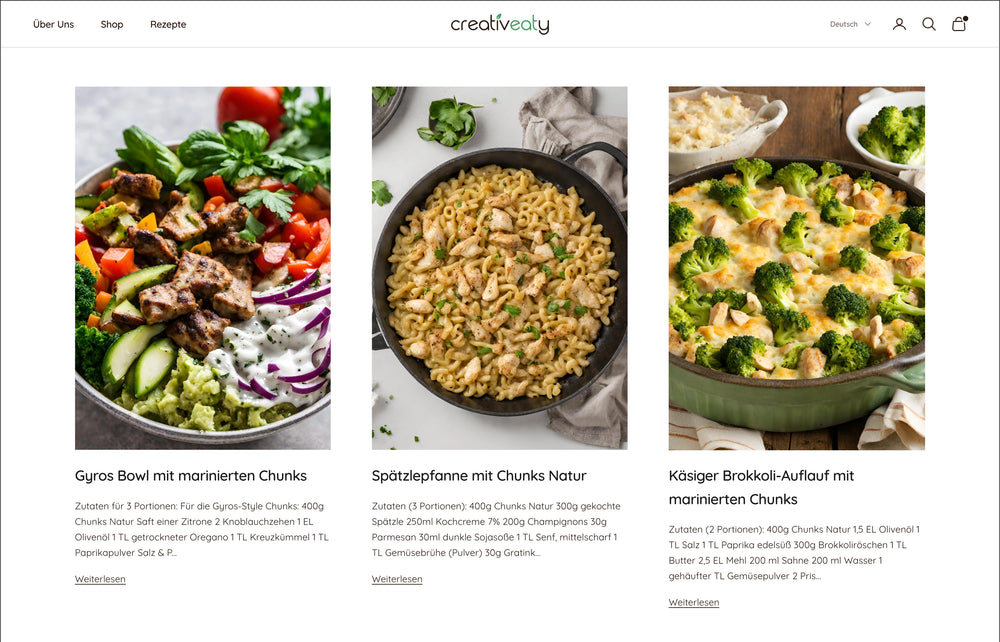
Task: Click the Spätzle pan photo thumbnail
Action: coord(499,268)
